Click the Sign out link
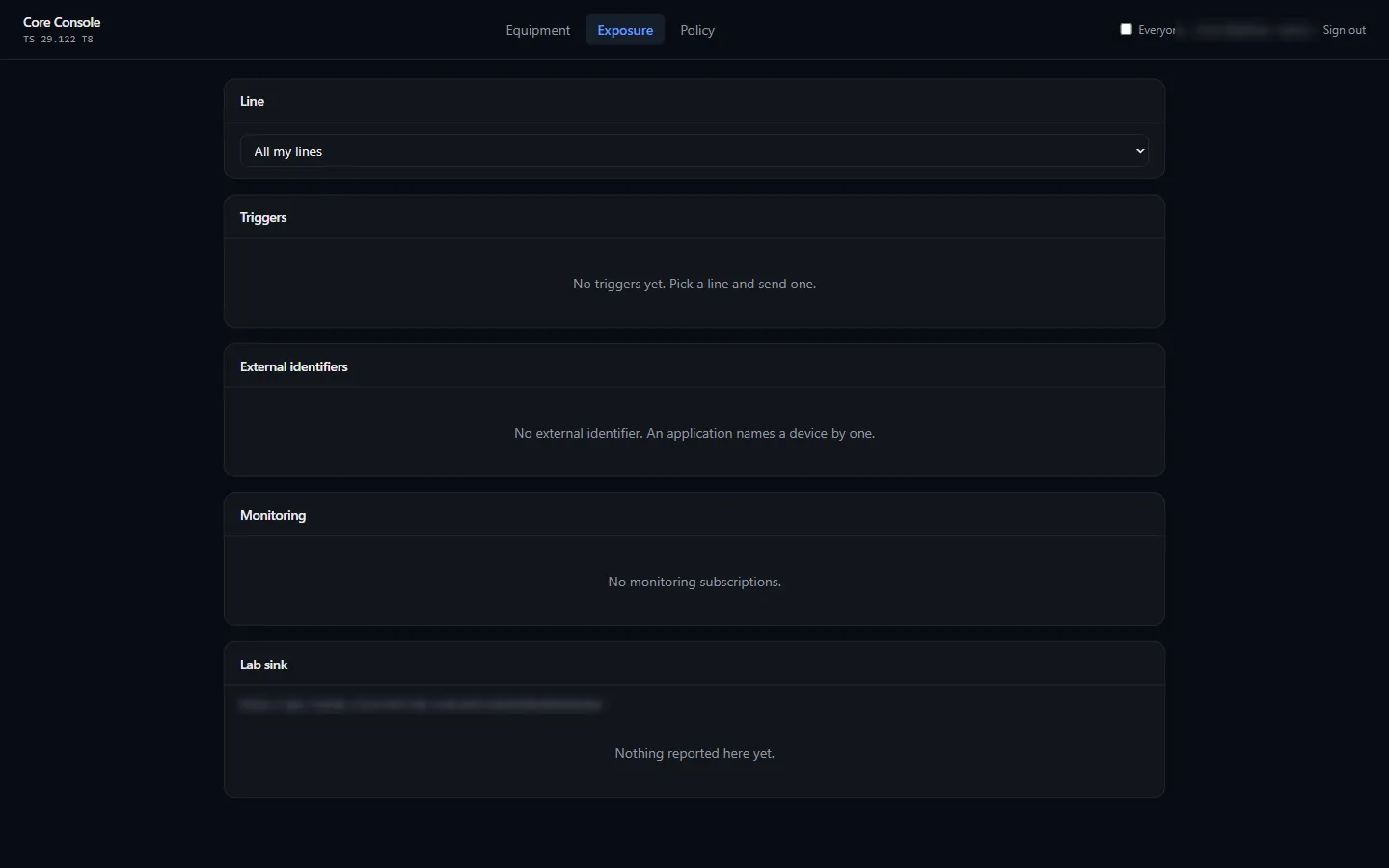Image resolution: width=1389 pixels, height=868 pixels. coord(1344,30)
